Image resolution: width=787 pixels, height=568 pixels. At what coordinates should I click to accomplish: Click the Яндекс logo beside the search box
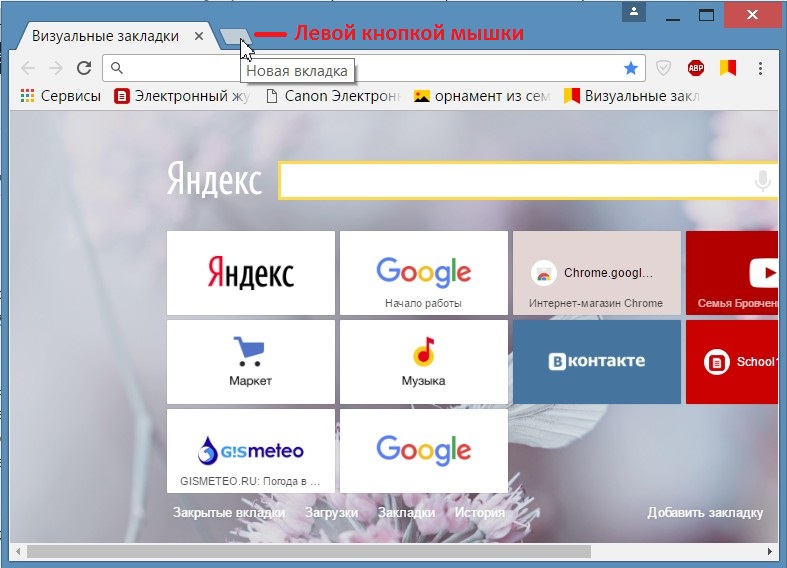pos(214,179)
